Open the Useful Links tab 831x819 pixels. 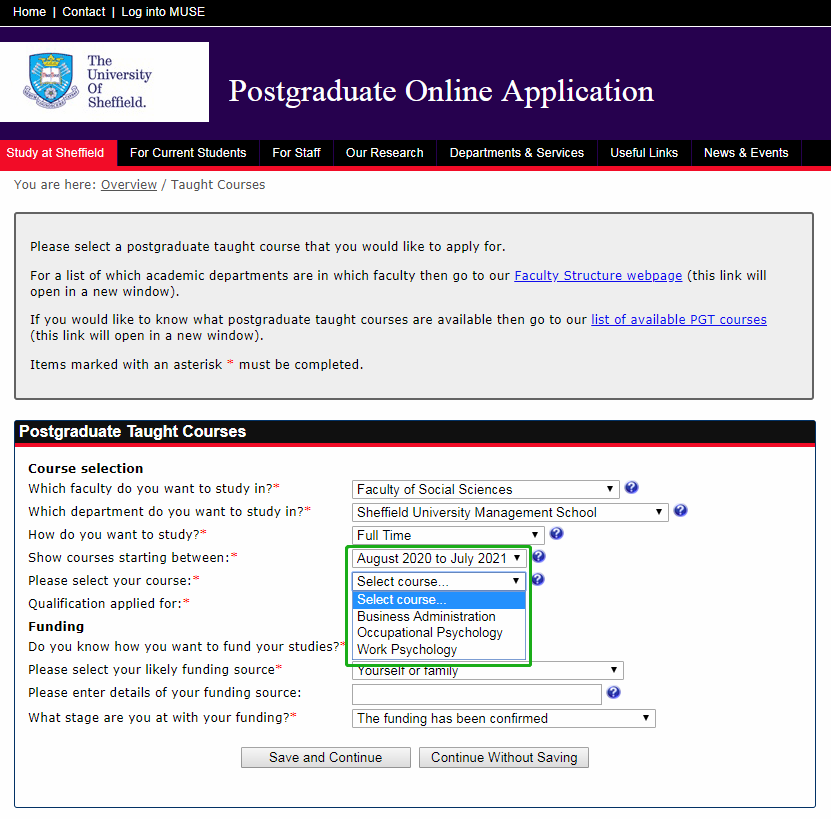point(644,153)
